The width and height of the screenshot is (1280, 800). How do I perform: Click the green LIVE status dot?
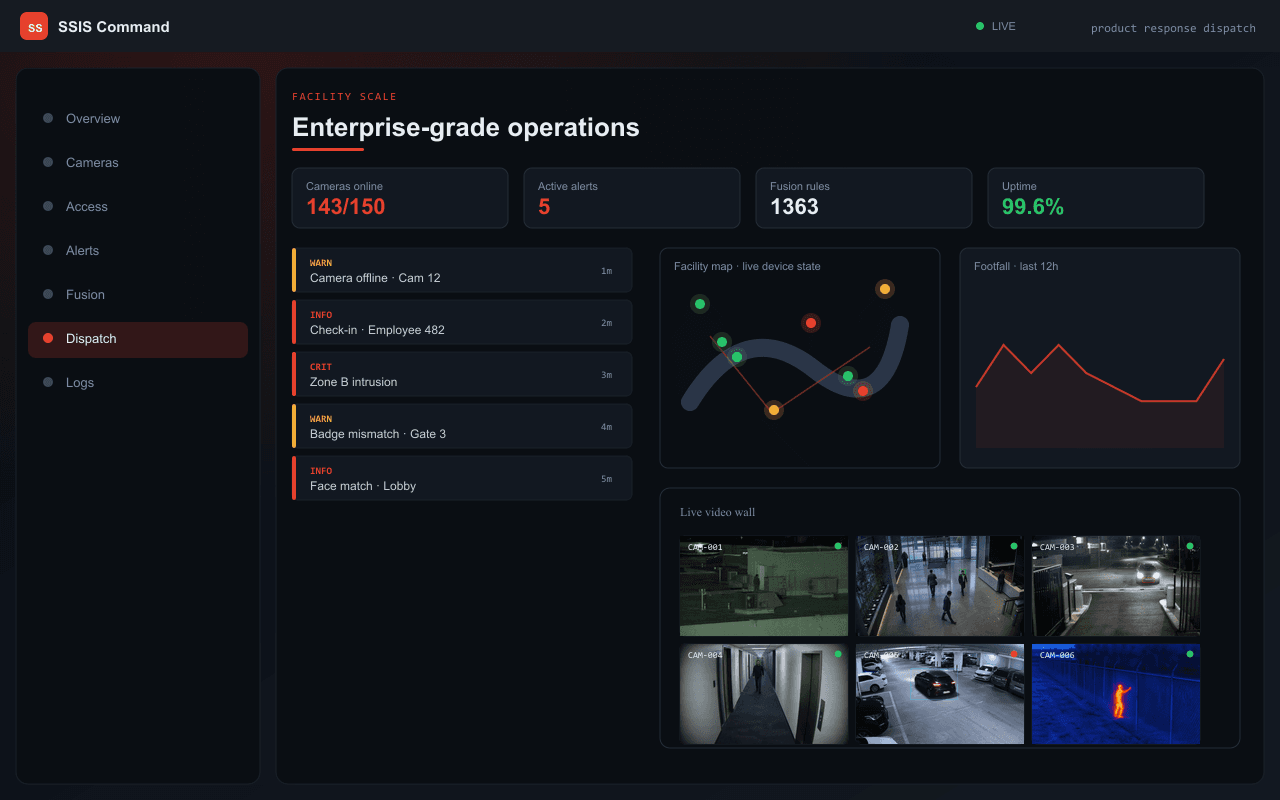point(980,26)
